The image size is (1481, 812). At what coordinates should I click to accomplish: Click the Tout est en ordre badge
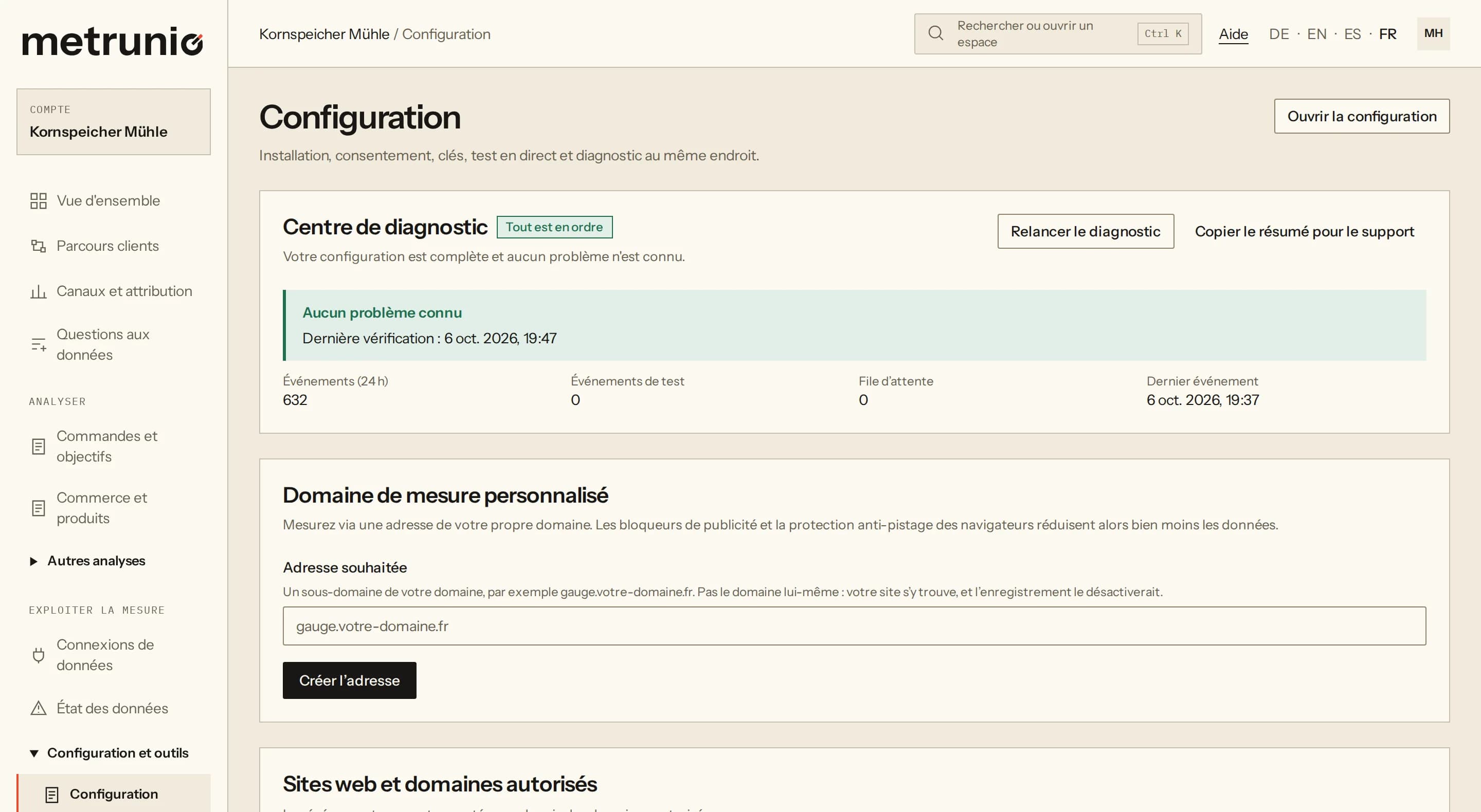(x=554, y=227)
